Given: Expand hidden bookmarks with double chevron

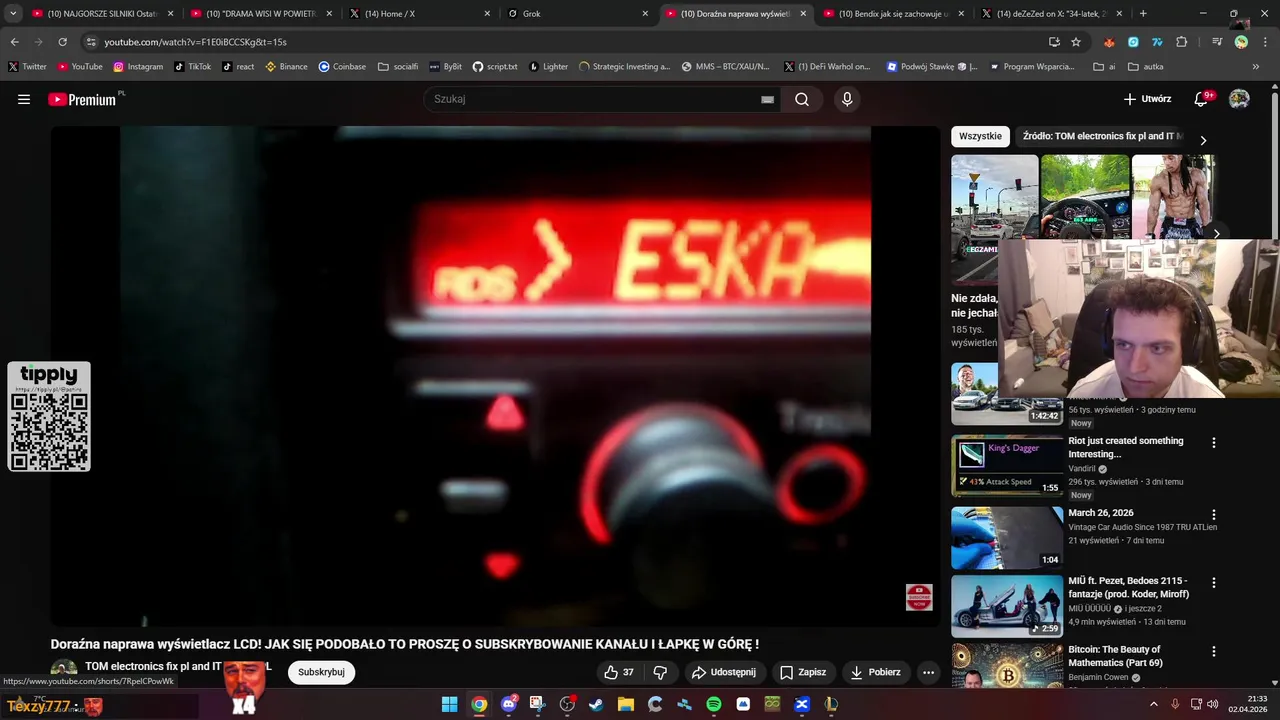Looking at the screenshot, I should (1256, 67).
